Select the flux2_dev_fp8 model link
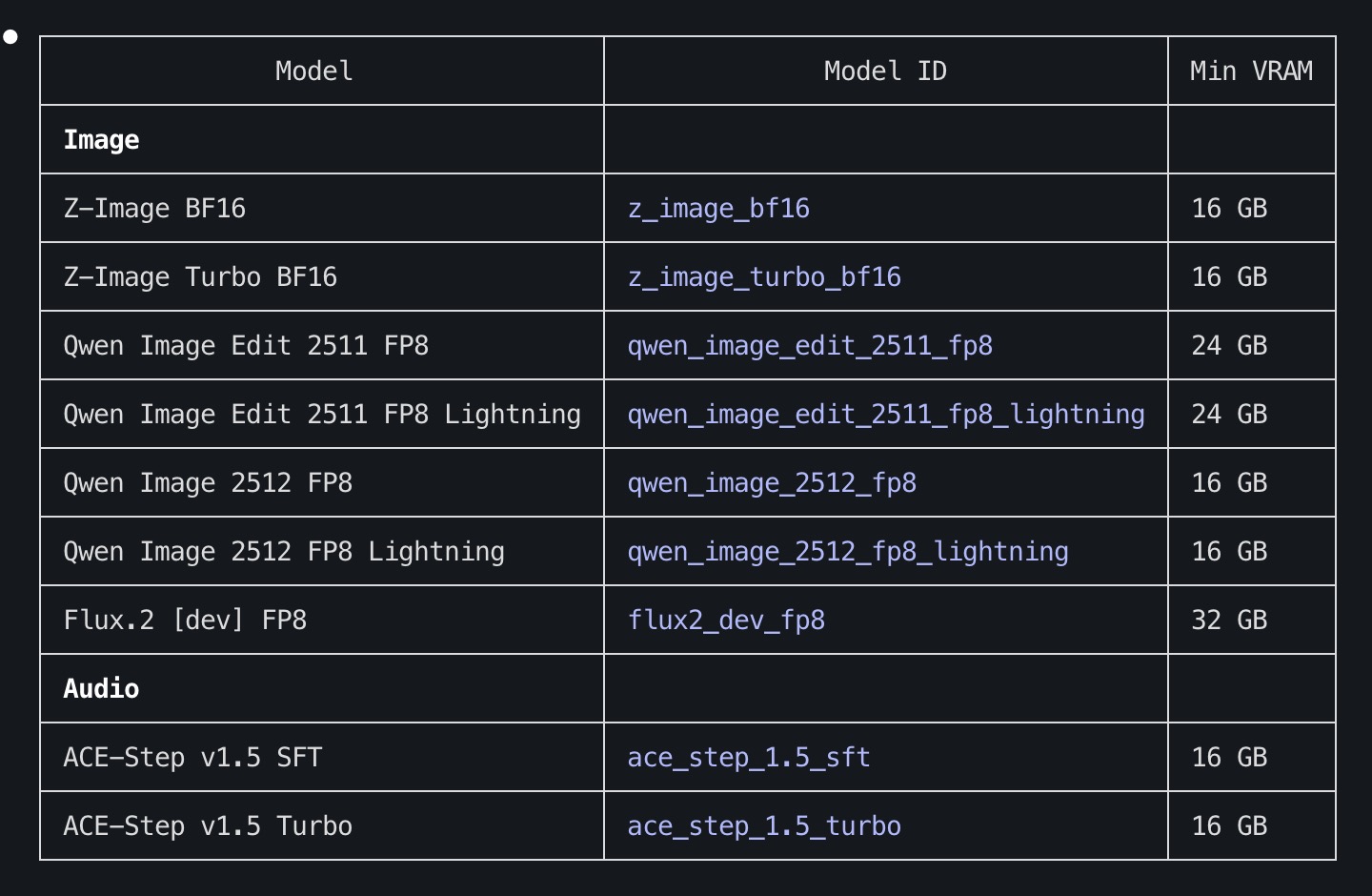1372x896 pixels. 726,621
